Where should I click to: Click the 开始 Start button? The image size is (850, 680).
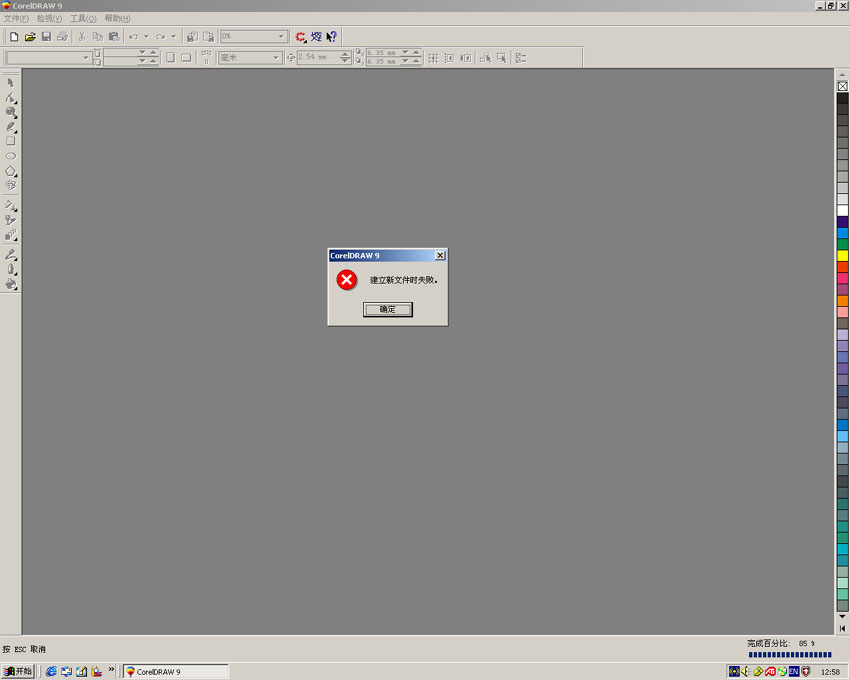(x=18, y=671)
